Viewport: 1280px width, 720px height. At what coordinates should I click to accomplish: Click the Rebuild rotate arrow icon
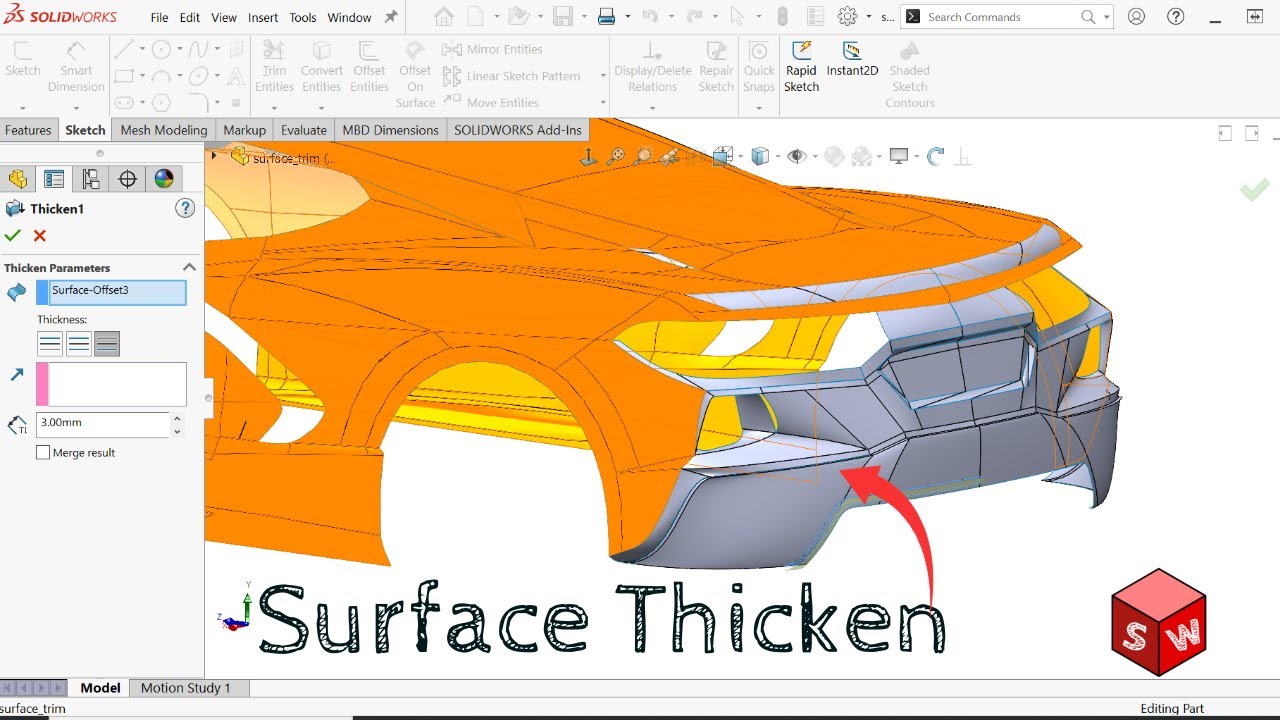[x=936, y=156]
